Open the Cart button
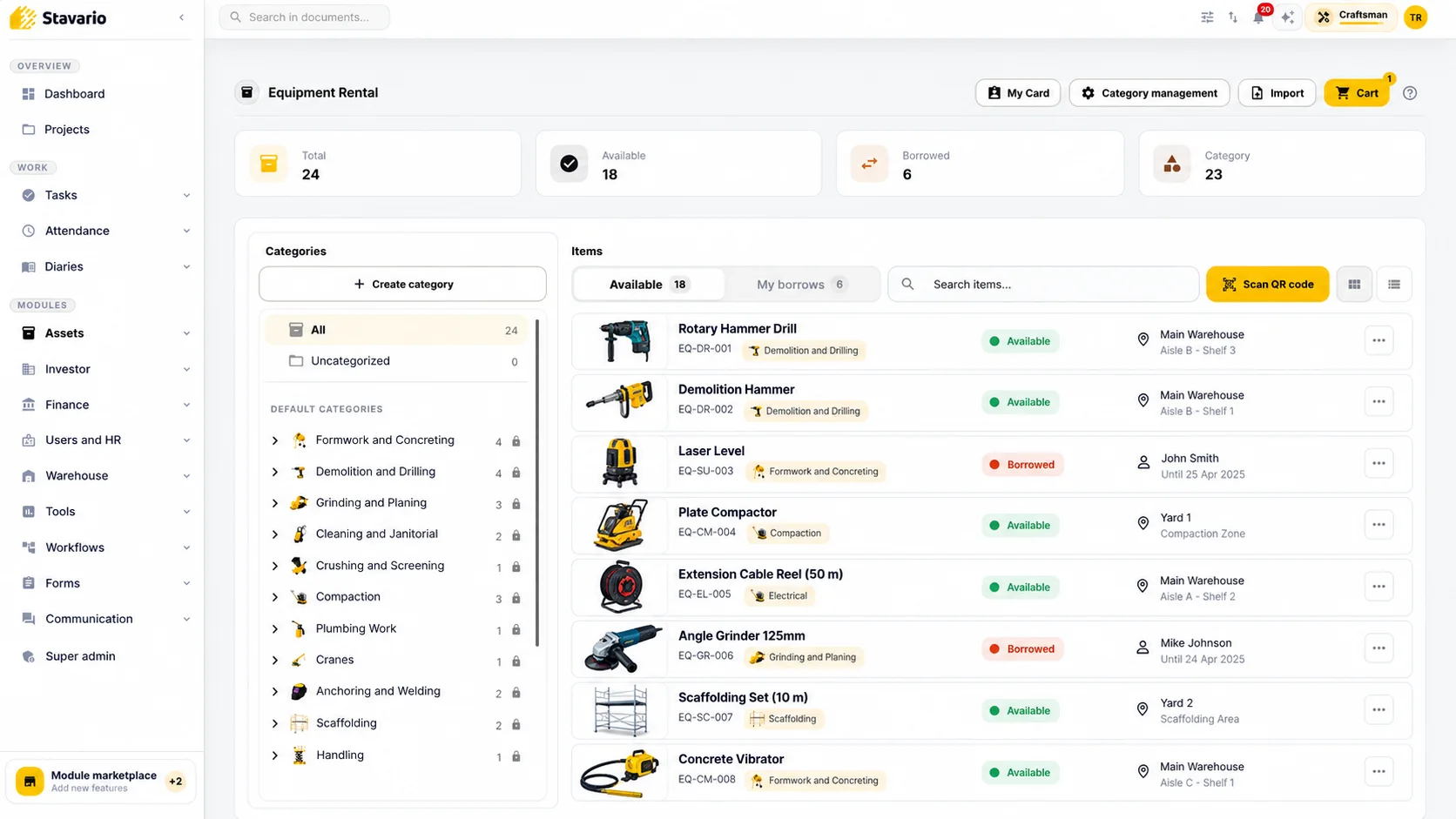 tap(1357, 93)
